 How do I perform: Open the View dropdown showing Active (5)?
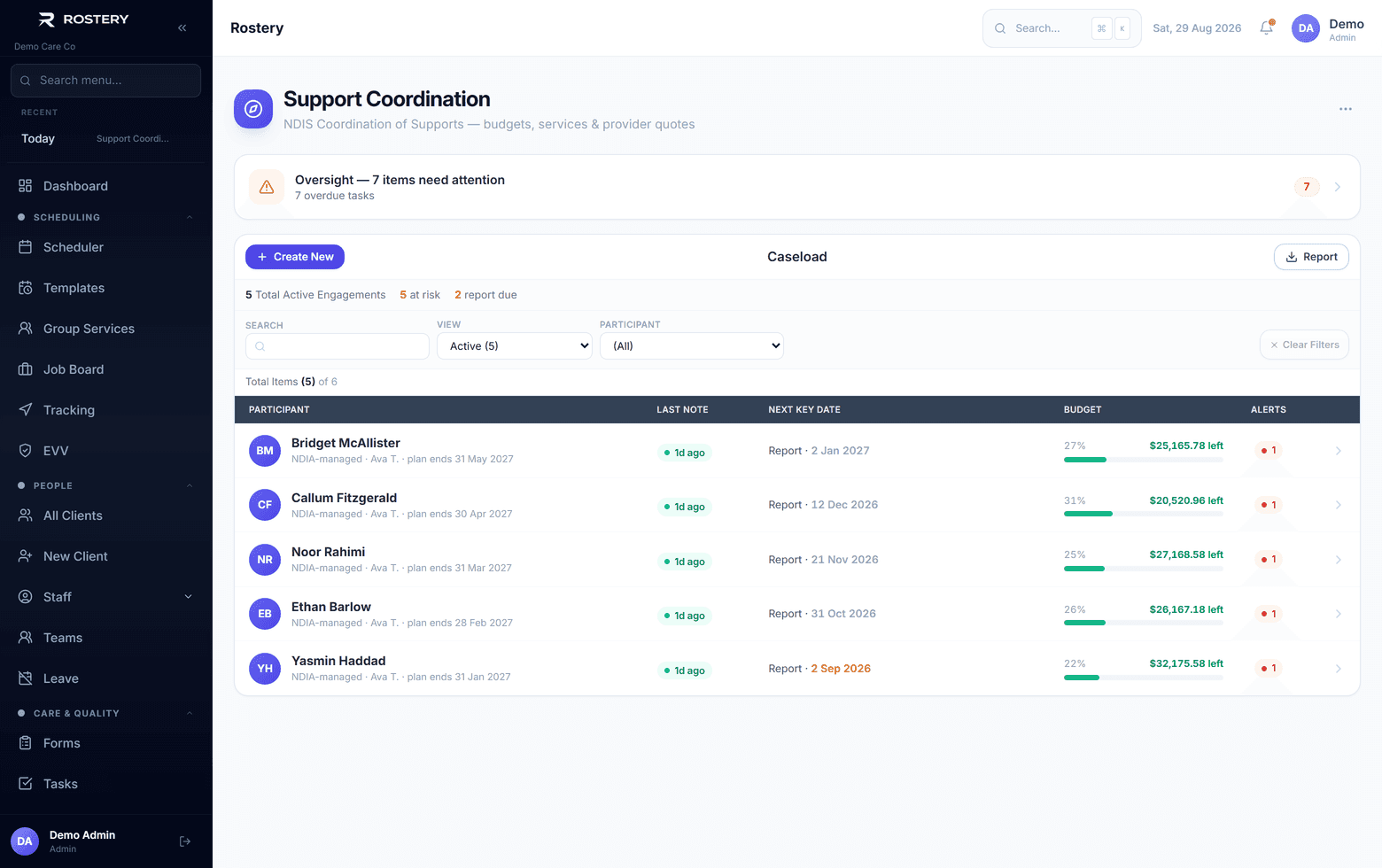515,346
